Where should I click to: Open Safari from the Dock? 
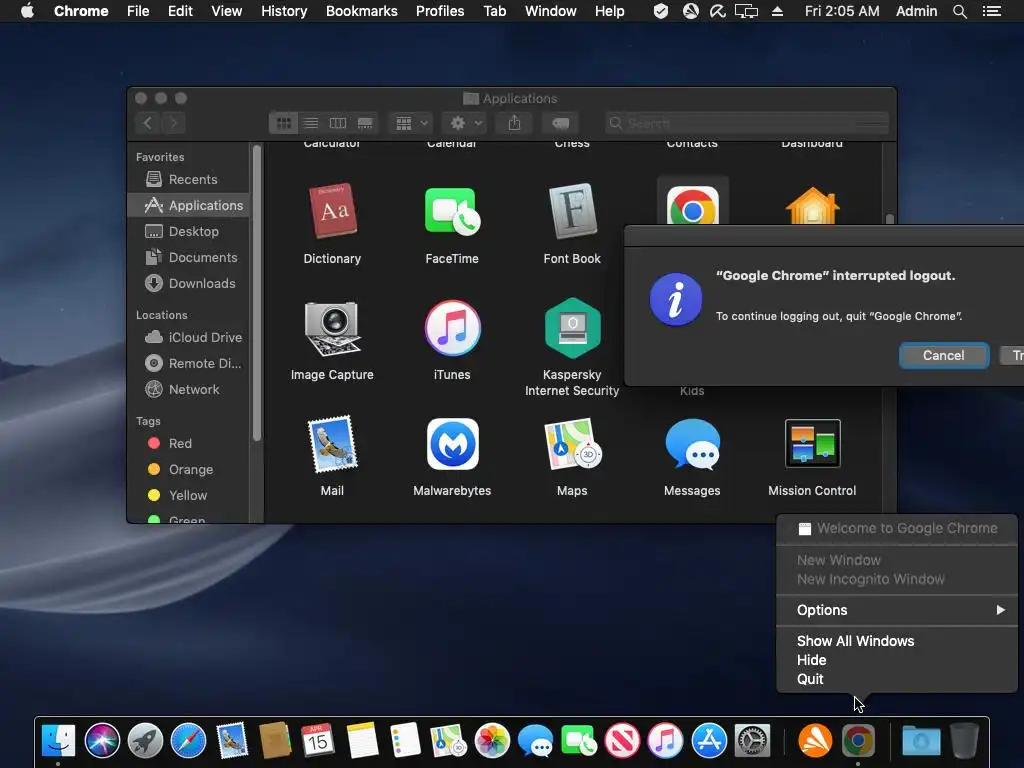(x=188, y=741)
